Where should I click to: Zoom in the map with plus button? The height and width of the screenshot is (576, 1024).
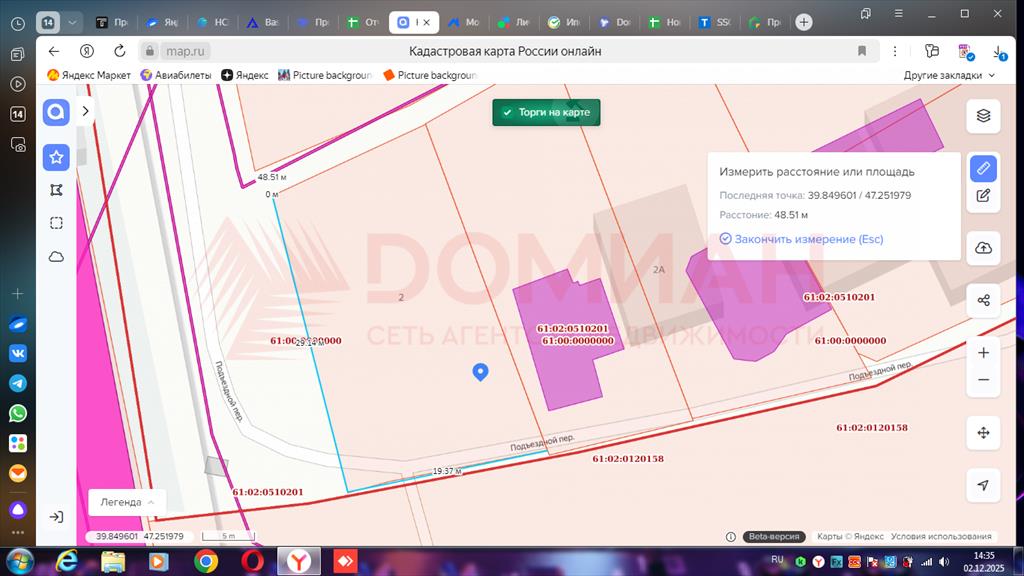(983, 353)
